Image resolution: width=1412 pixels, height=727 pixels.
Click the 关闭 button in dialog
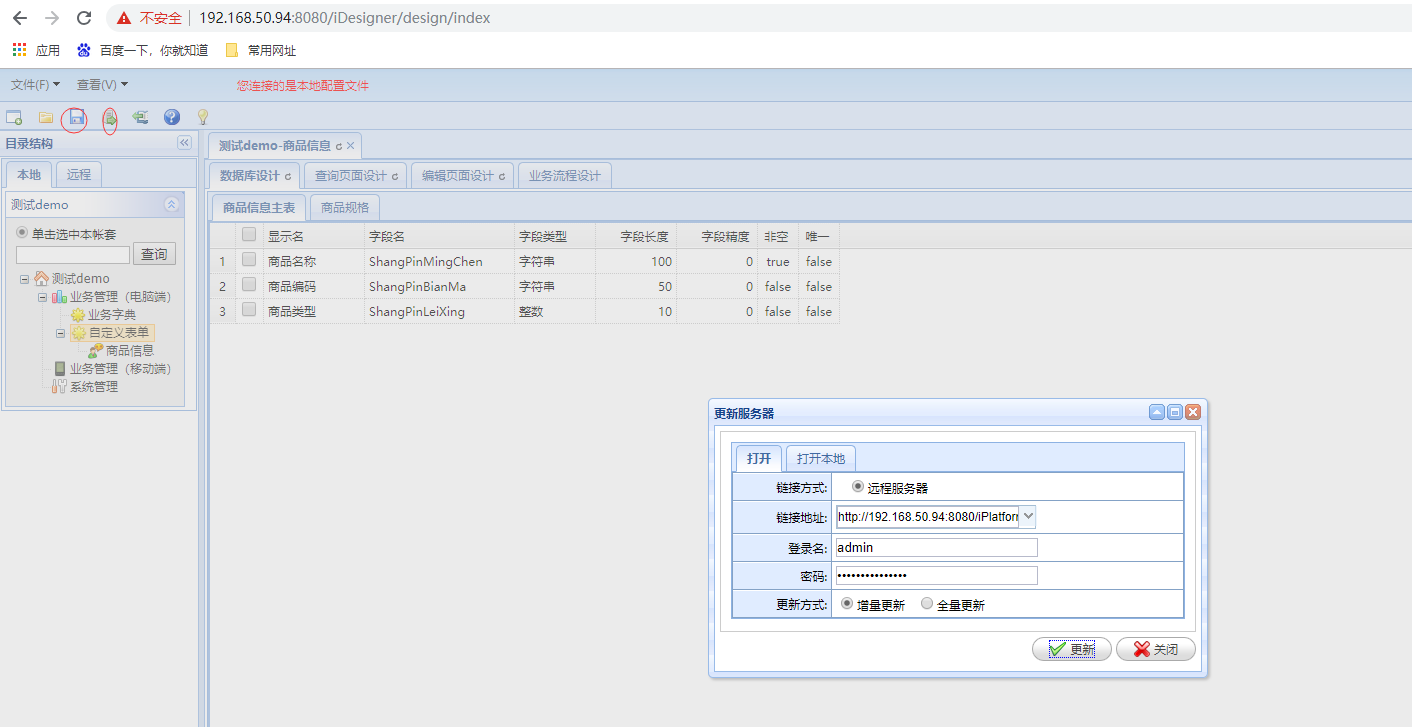click(x=1156, y=649)
